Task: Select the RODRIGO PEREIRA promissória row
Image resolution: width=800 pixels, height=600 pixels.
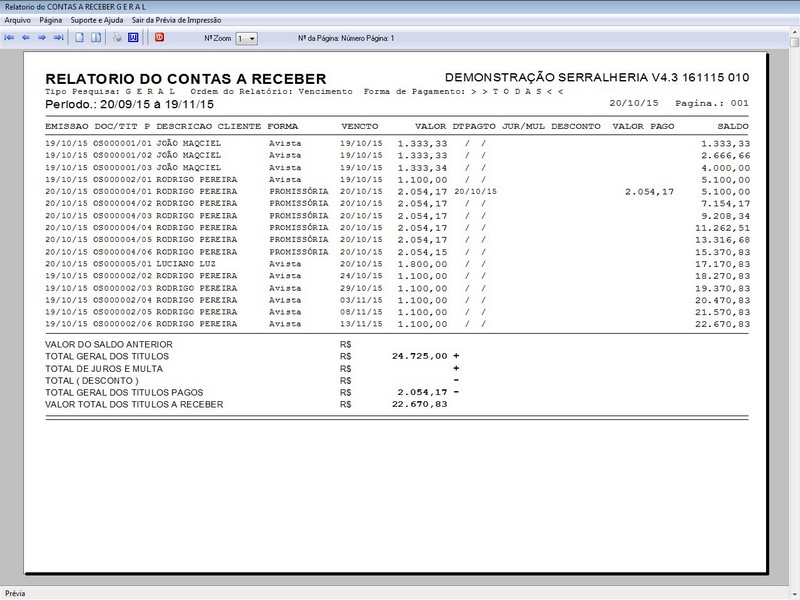Action: click(300, 189)
